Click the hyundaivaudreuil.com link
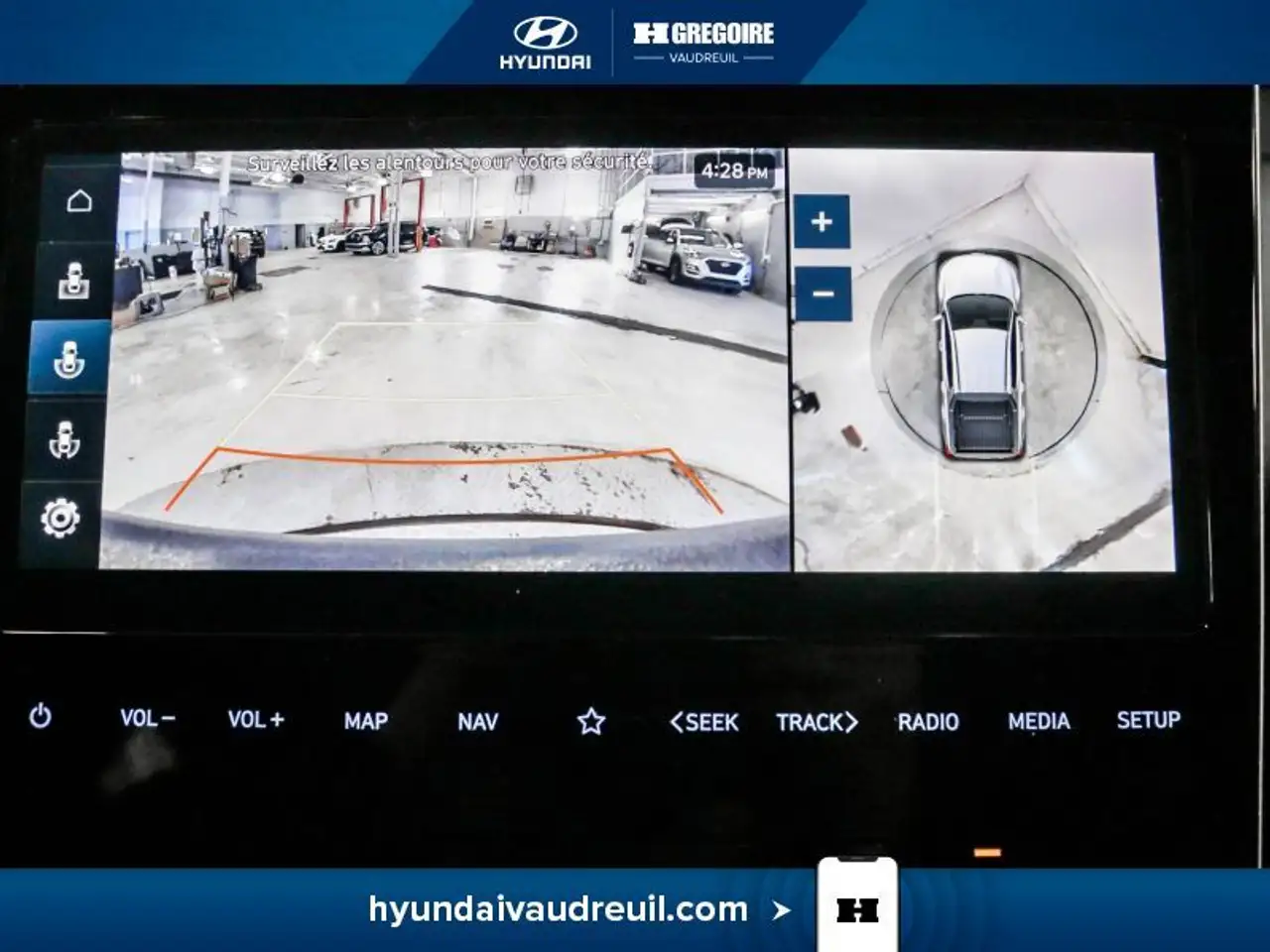1270x952 pixels. click(558, 908)
